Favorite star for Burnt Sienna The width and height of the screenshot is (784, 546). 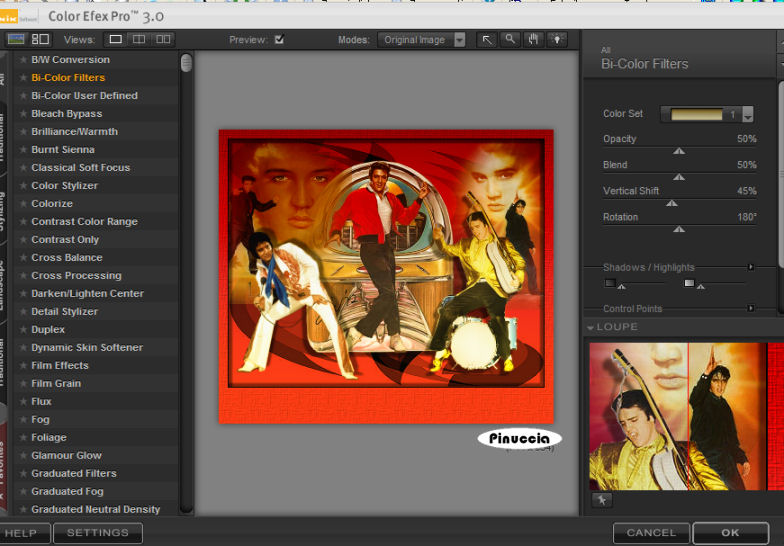point(23,150)
